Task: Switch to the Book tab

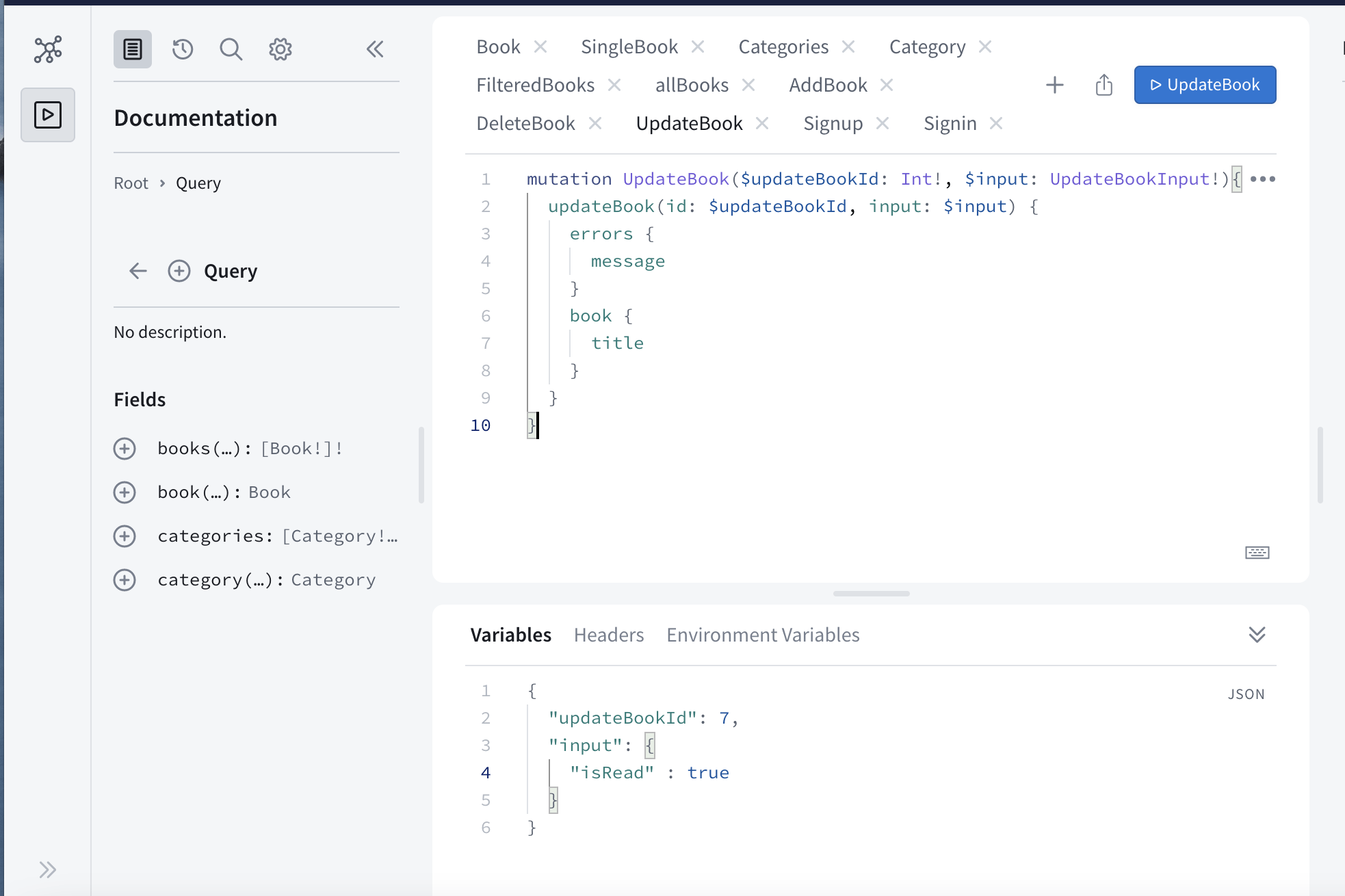Action: [498, 47]
